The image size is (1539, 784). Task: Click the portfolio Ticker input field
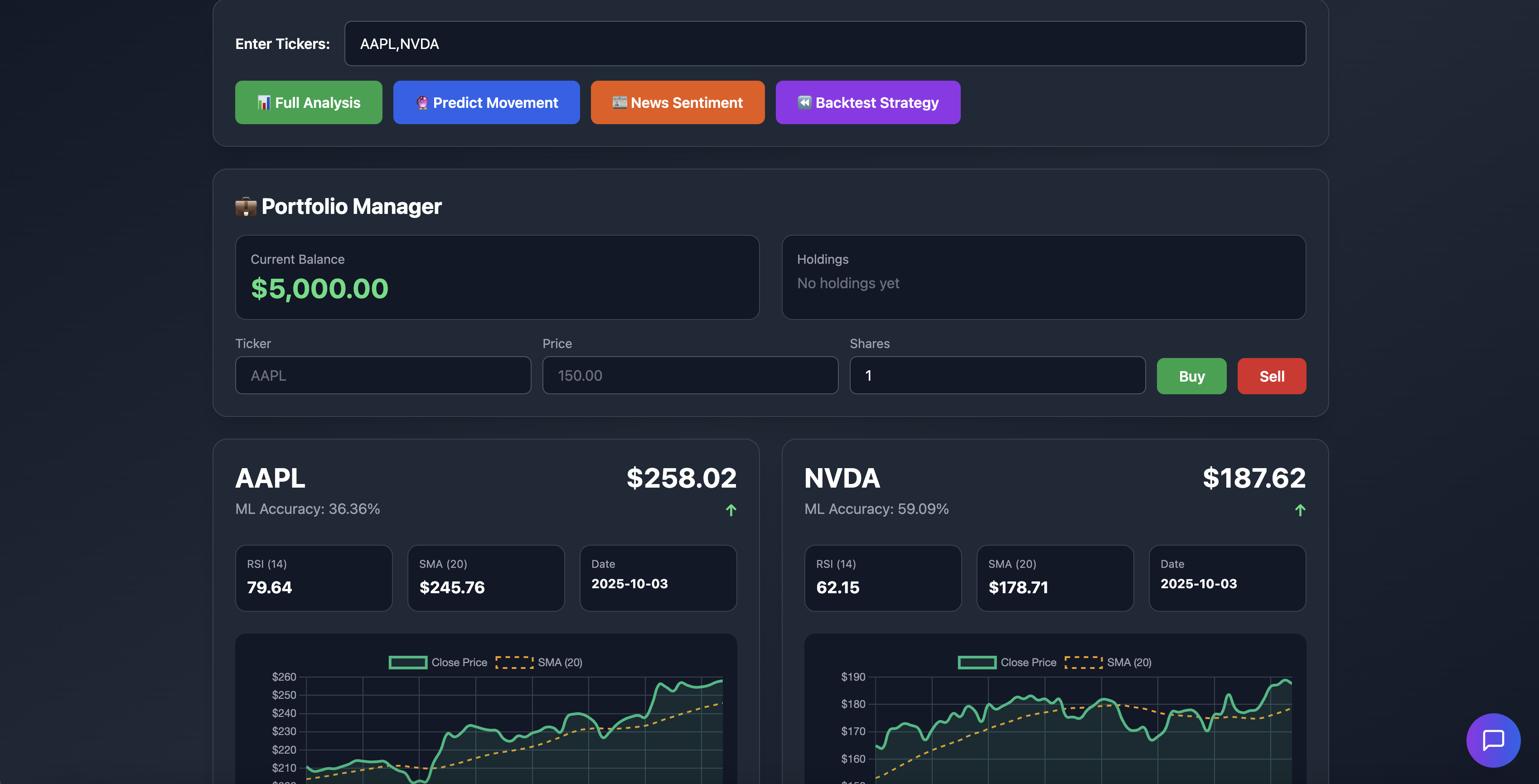pyautogui.click(x=383, y=375)
